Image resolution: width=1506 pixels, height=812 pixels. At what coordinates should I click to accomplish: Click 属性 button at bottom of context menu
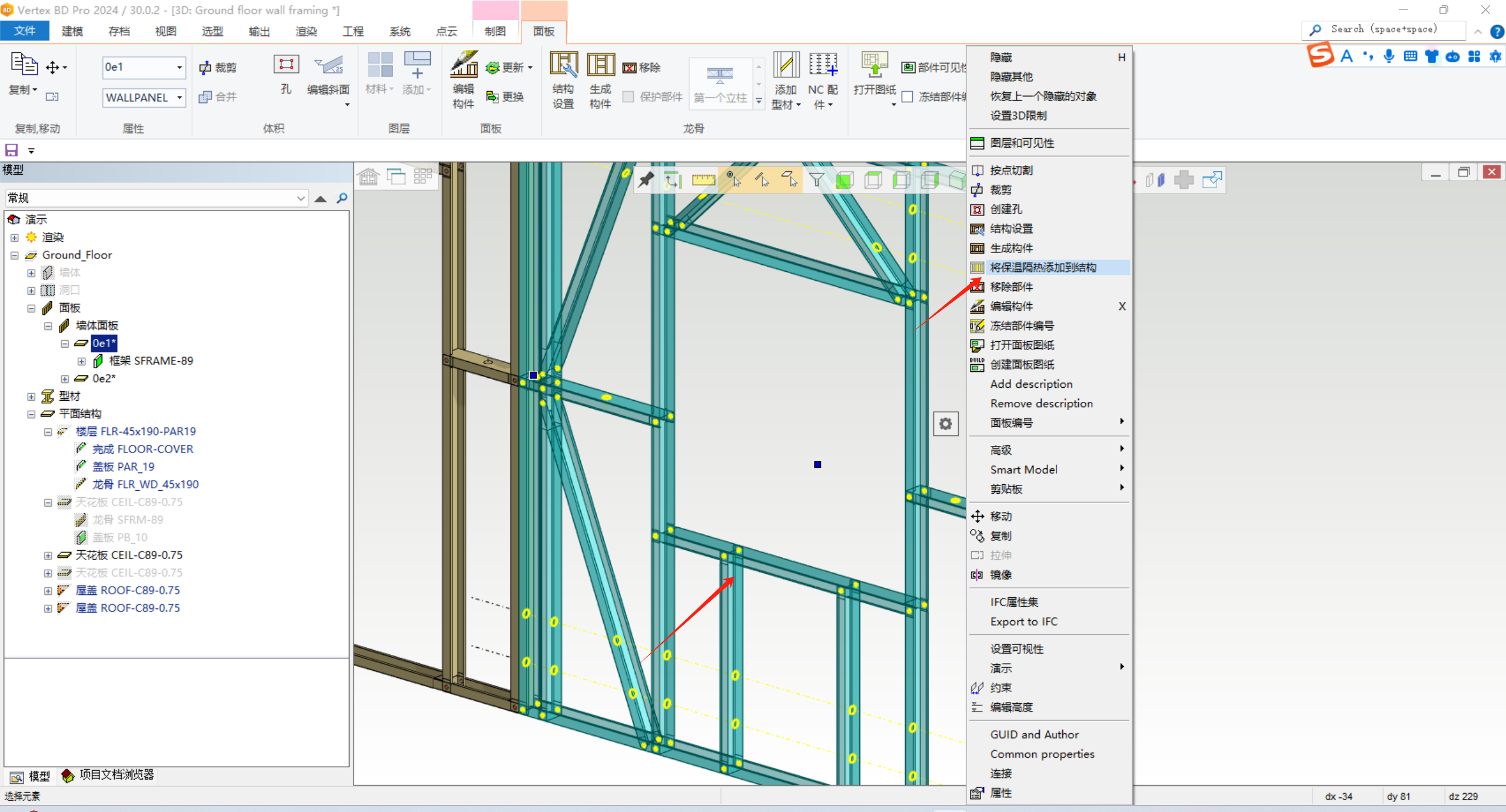1001,792
